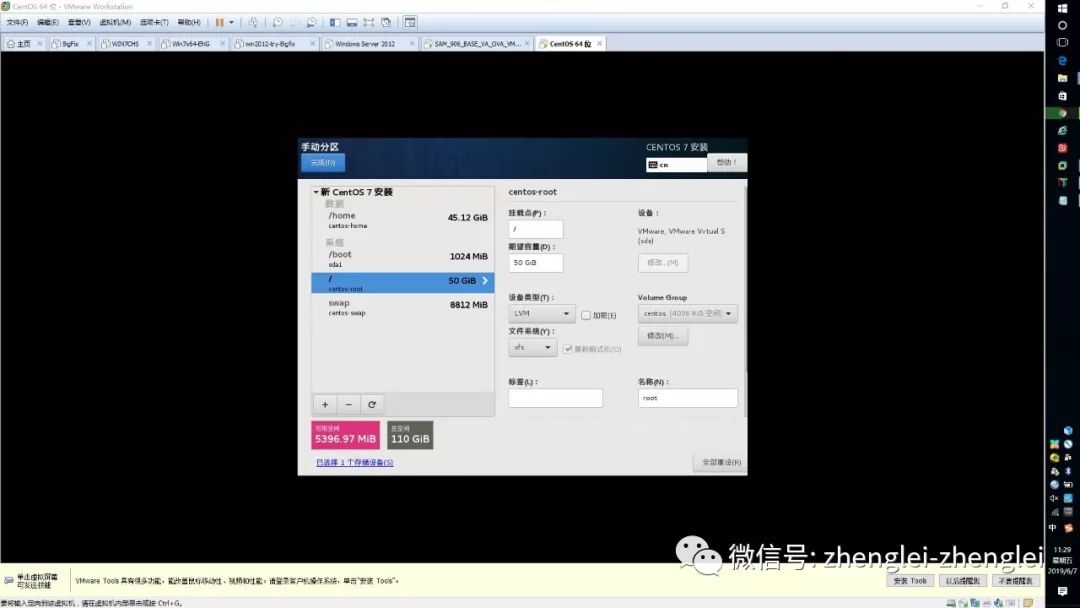Screen dimensions: 1080x608
Task: Open the Microsoft Store taskbar icon
Action: point(1062,96)
